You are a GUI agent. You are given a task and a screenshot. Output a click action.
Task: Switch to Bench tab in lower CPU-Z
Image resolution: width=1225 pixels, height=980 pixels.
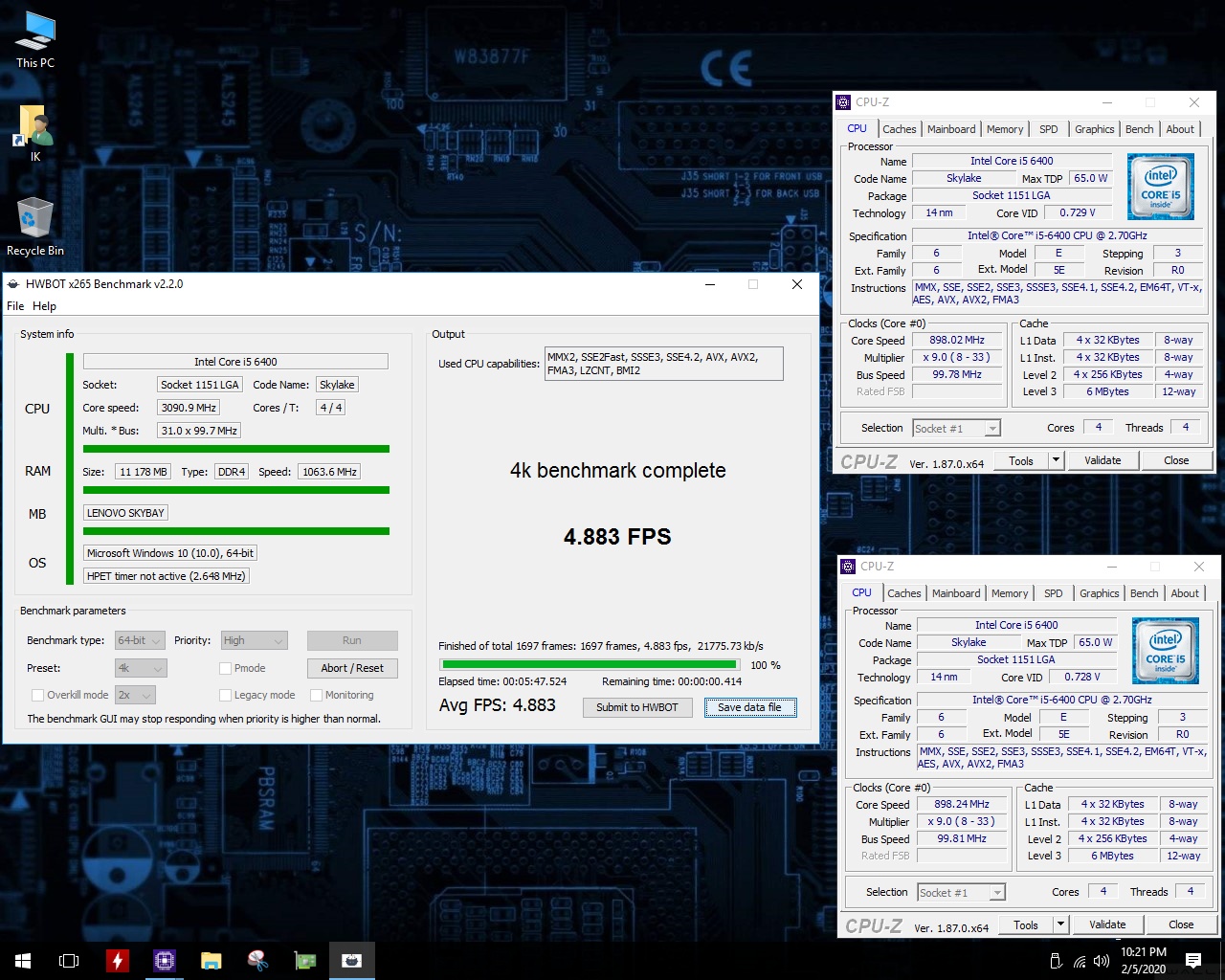1144,593
